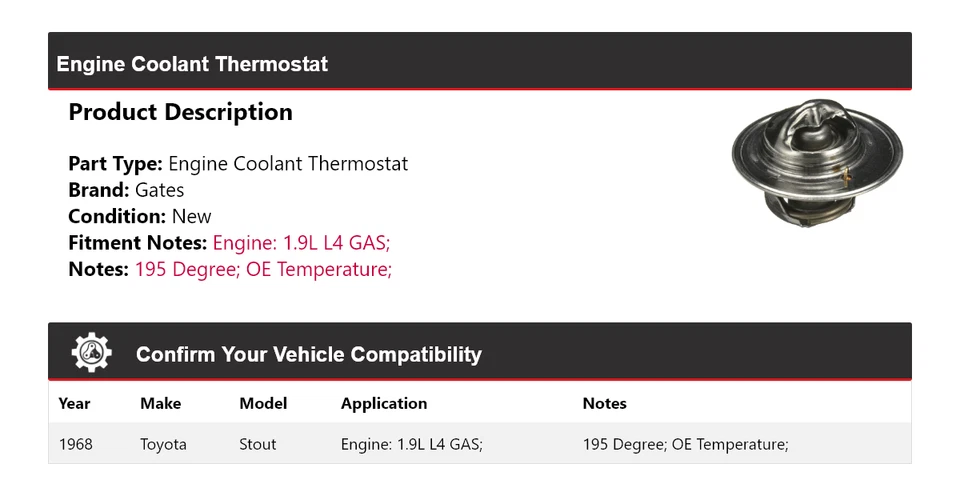
Task: Click the red Engine: 1.9L L4 GAS fitment link
Action: pyautogui.click(x=301, y=242)
